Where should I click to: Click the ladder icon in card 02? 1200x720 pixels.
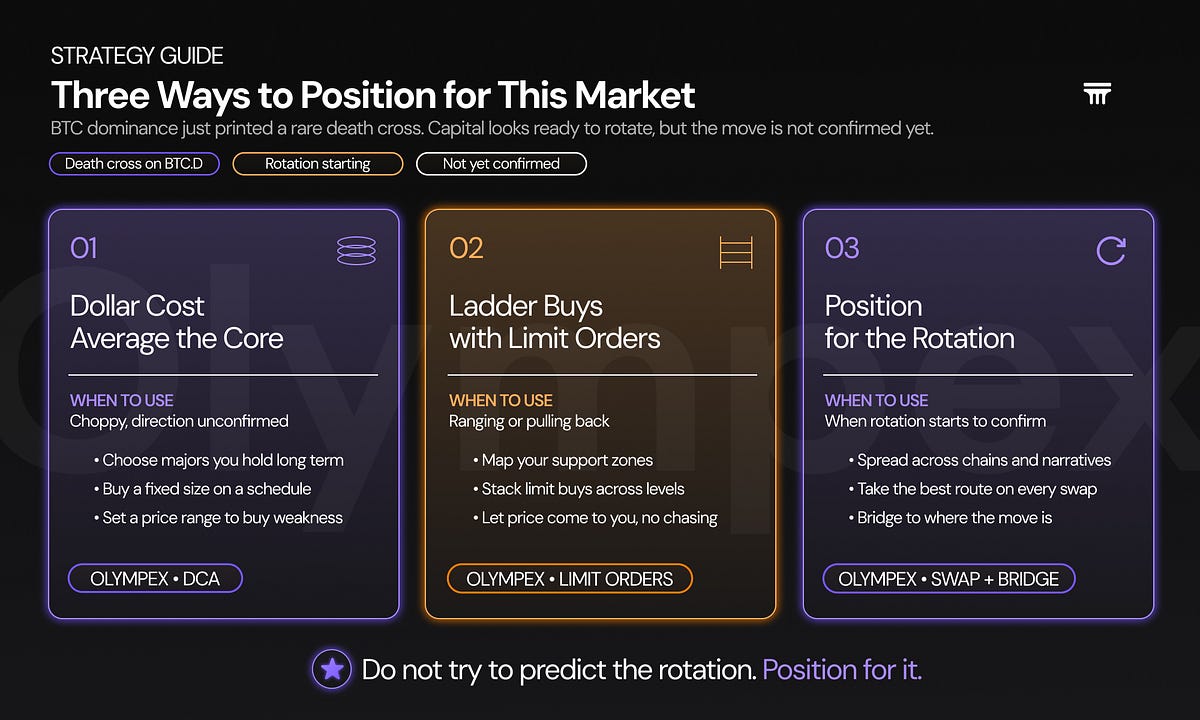click(x=736, y=252)
